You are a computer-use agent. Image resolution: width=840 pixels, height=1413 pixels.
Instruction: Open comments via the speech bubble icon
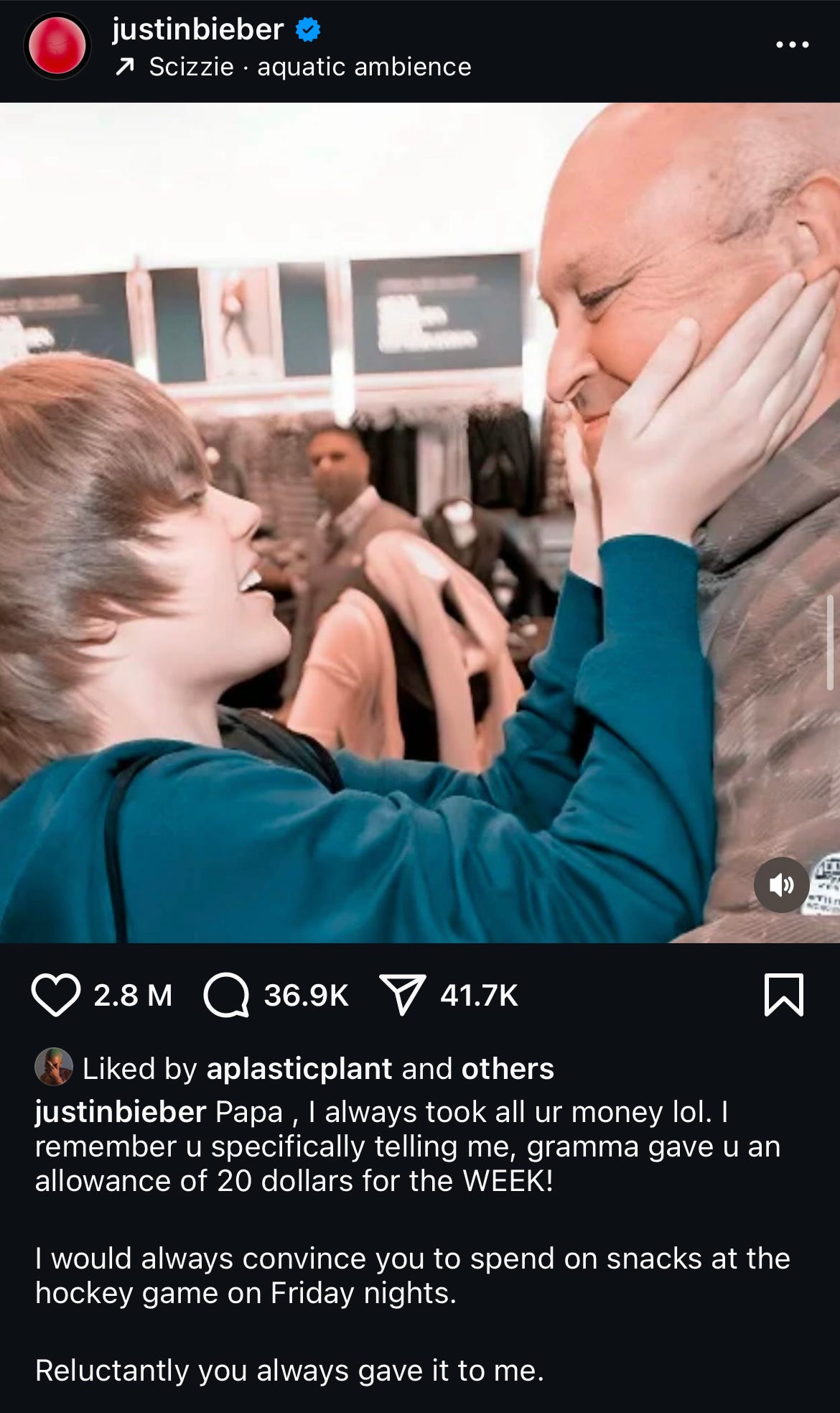tap(226, 996)
